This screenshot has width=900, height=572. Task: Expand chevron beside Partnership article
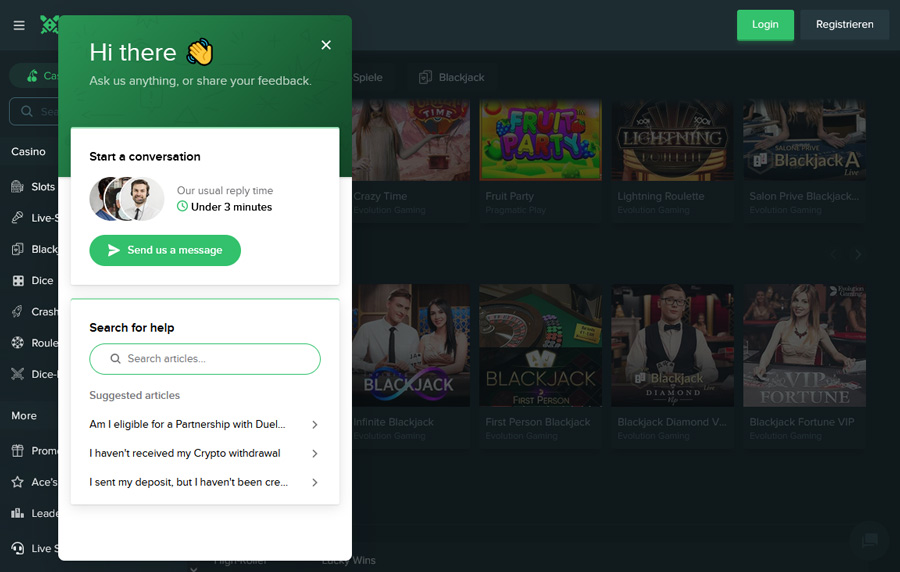[x=315, y=425]
